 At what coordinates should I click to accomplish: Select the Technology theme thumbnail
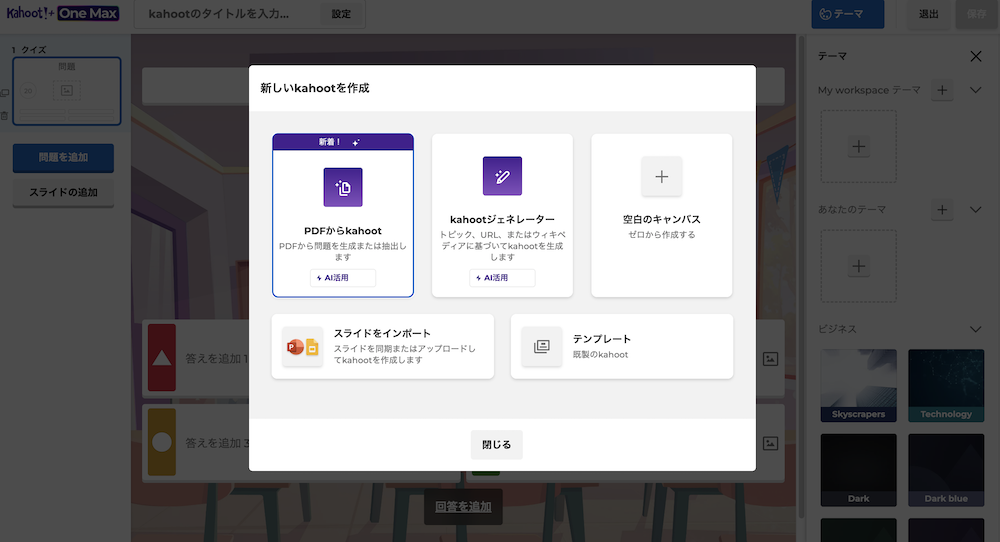[946, 385]
